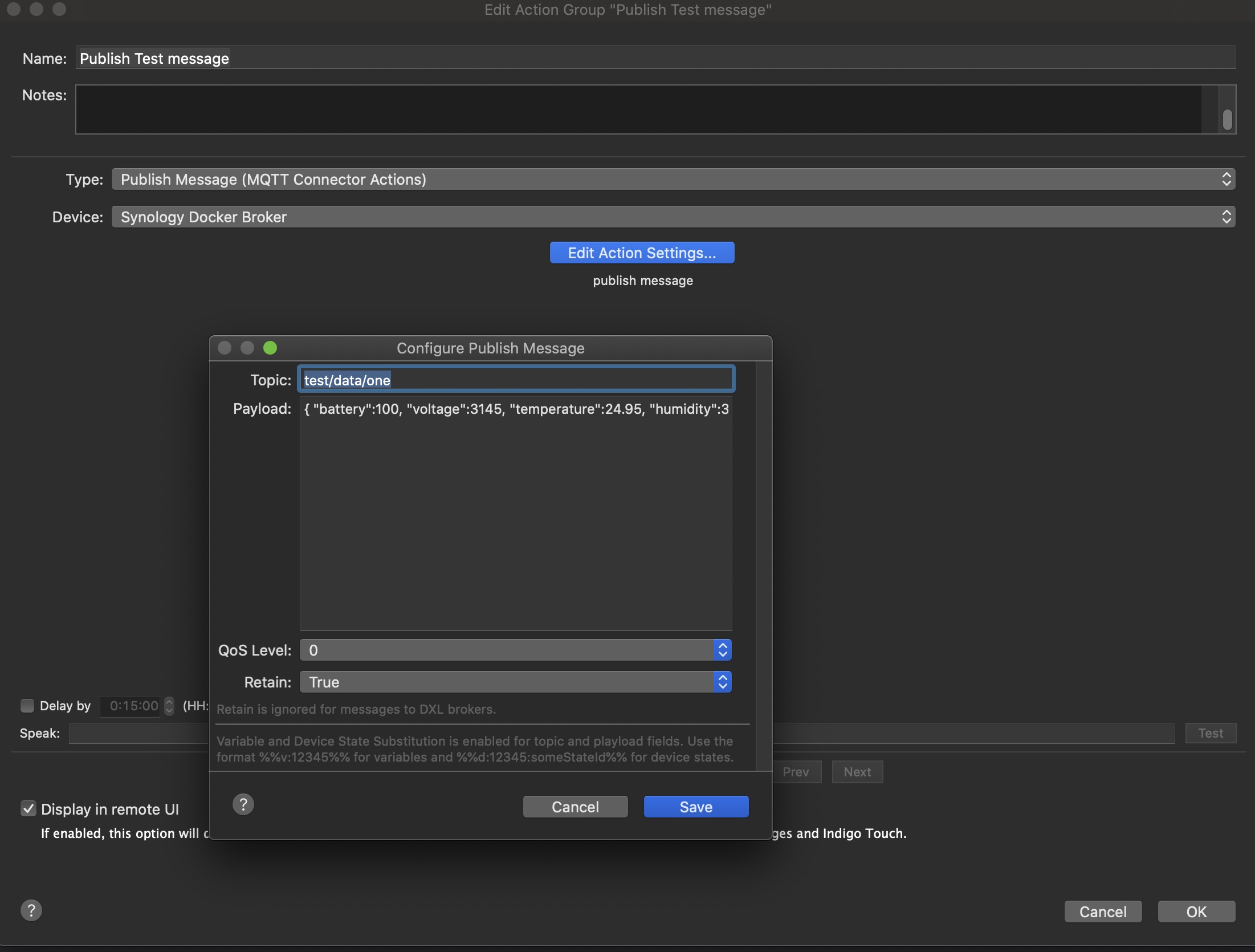This screenshot has width=1255, height=952.
Task: Save the publish message configuration
Action: (x=696, y=807)
